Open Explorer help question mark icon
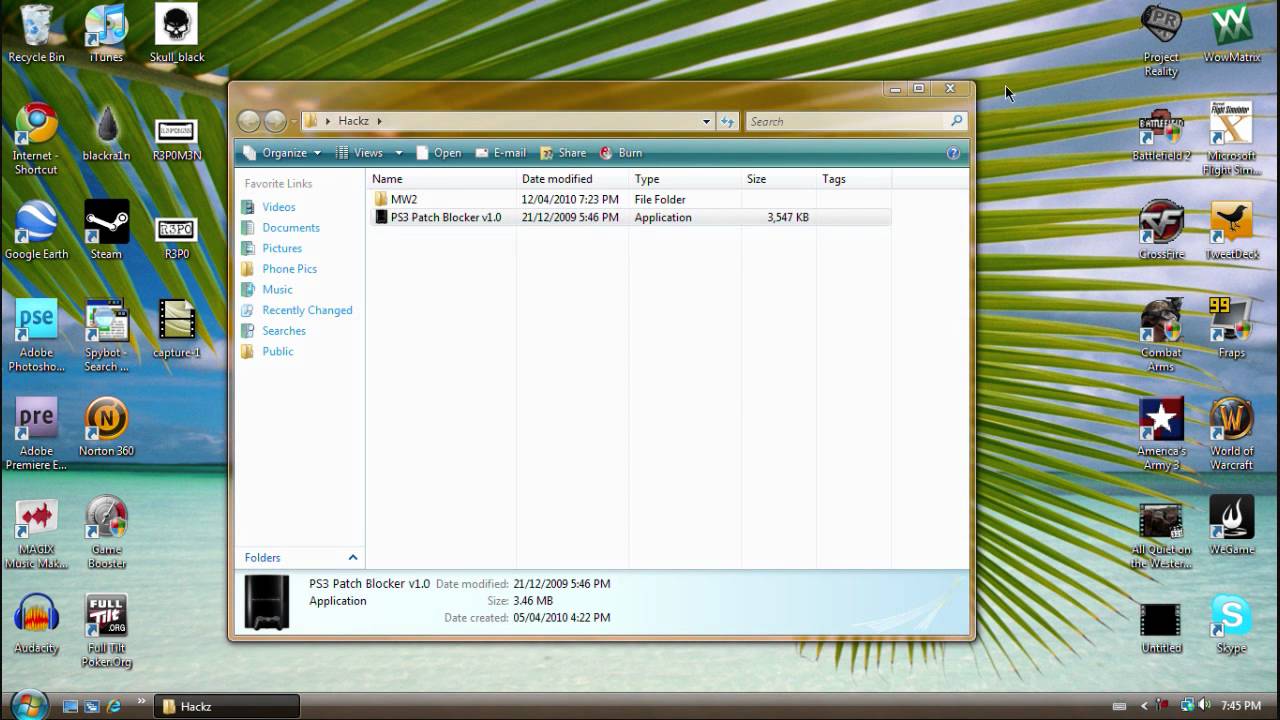 953,153
